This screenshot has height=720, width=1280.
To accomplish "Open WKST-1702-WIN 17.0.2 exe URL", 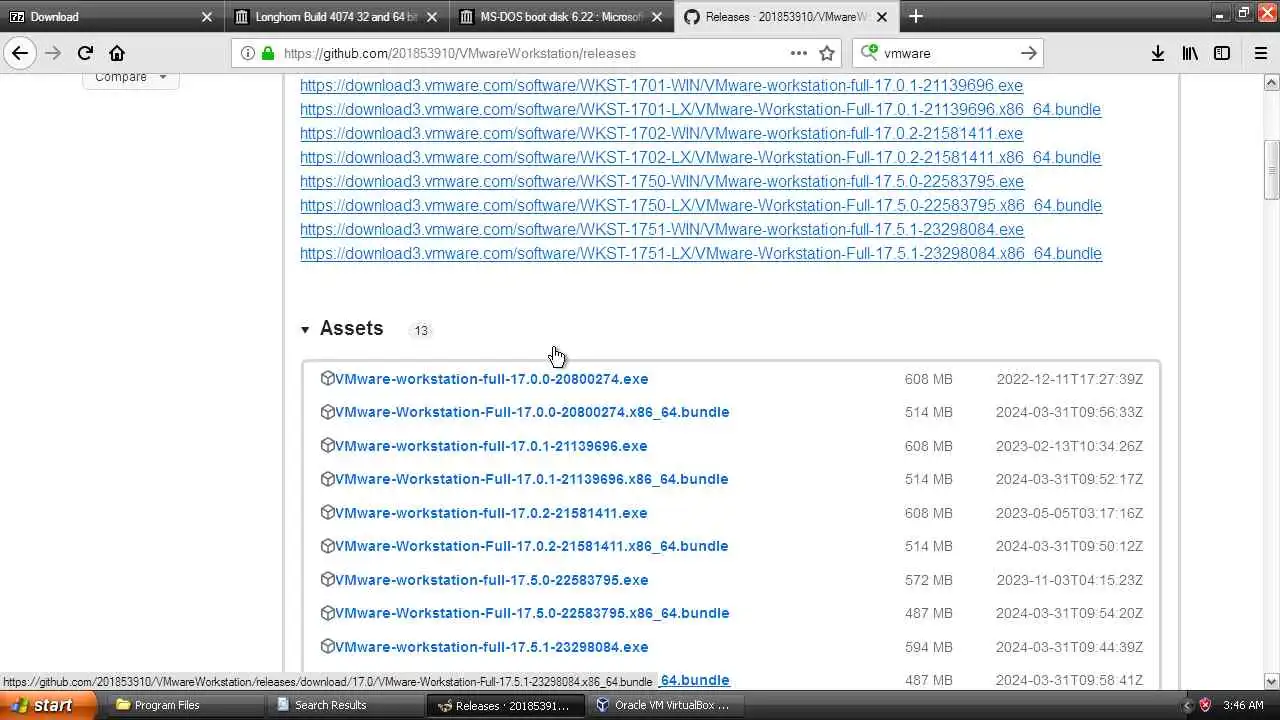I will coord(661,134).
